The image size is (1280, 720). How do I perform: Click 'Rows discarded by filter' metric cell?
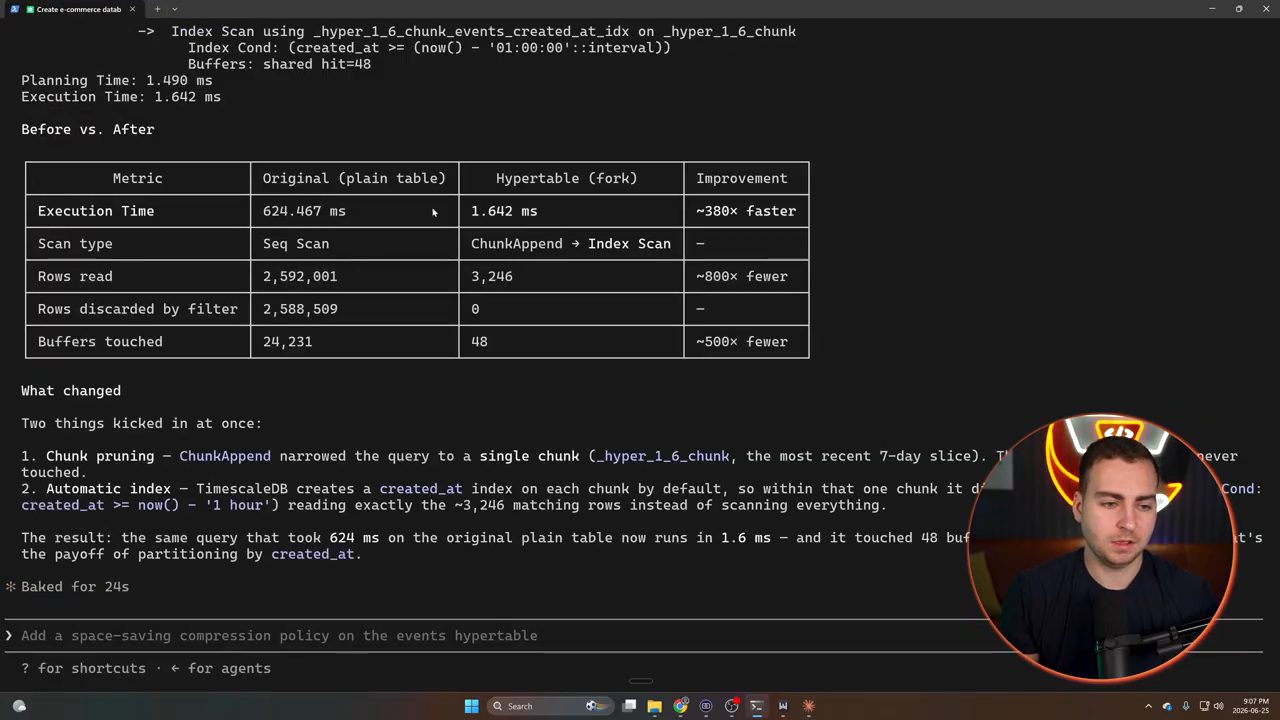[x=138, y=309]
